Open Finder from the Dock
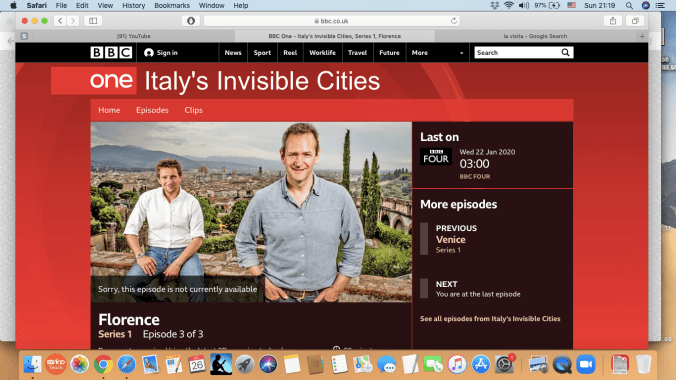 coord(32,364)
